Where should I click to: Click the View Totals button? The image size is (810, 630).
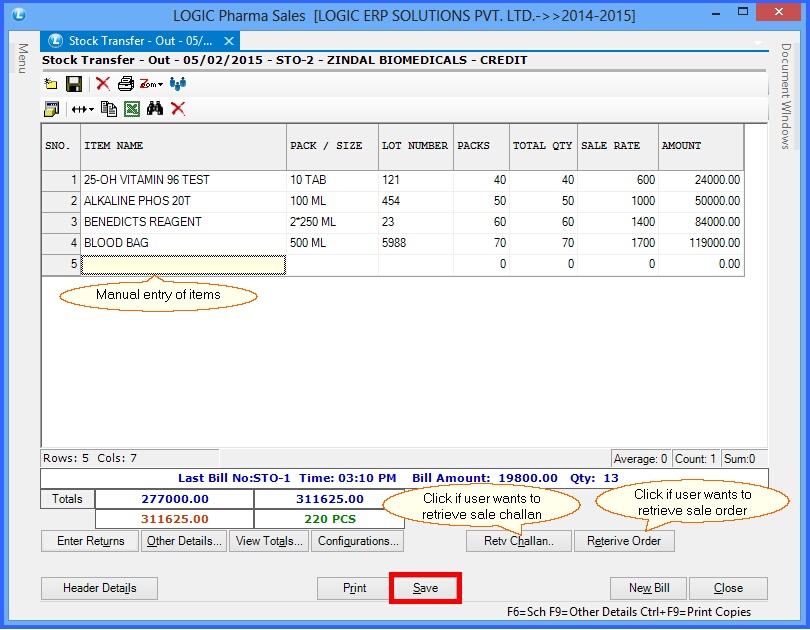point(269,541)
